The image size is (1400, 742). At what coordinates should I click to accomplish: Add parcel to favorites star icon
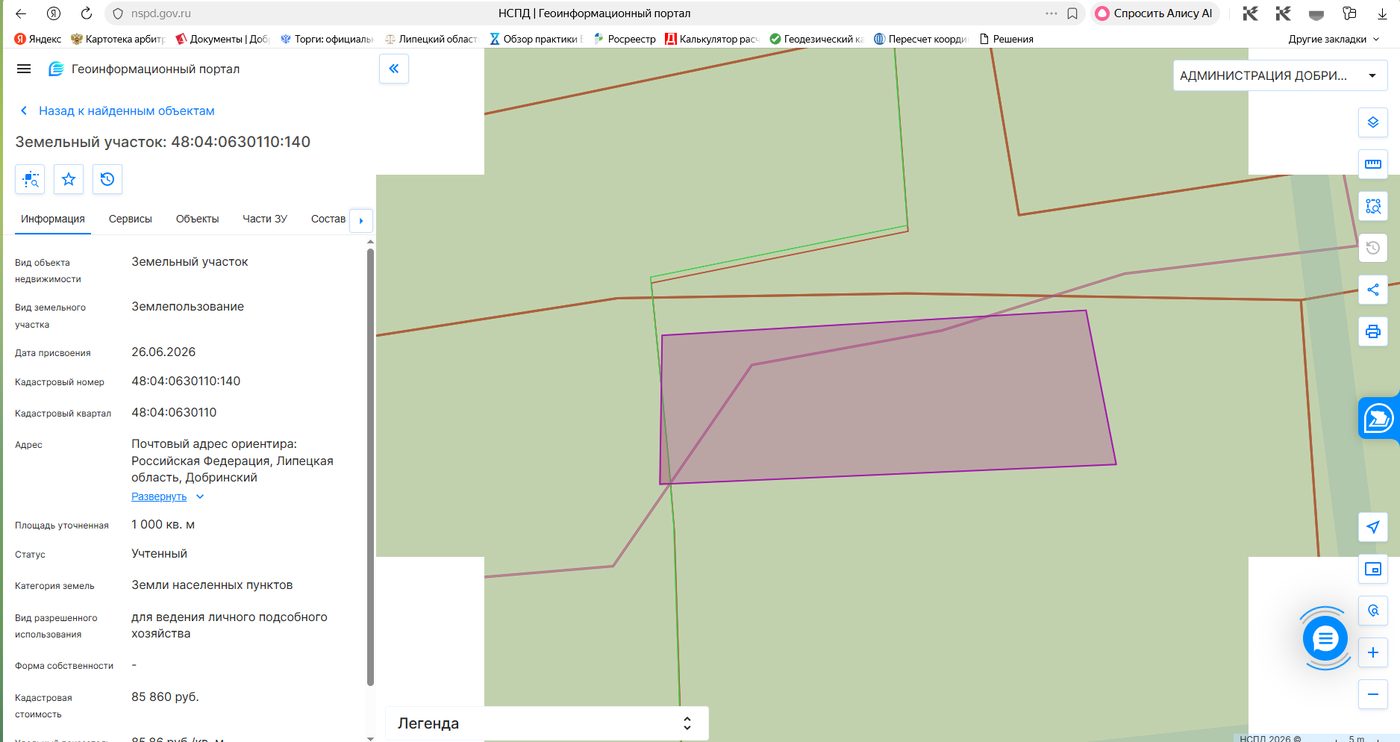click(x=68, y=179)
